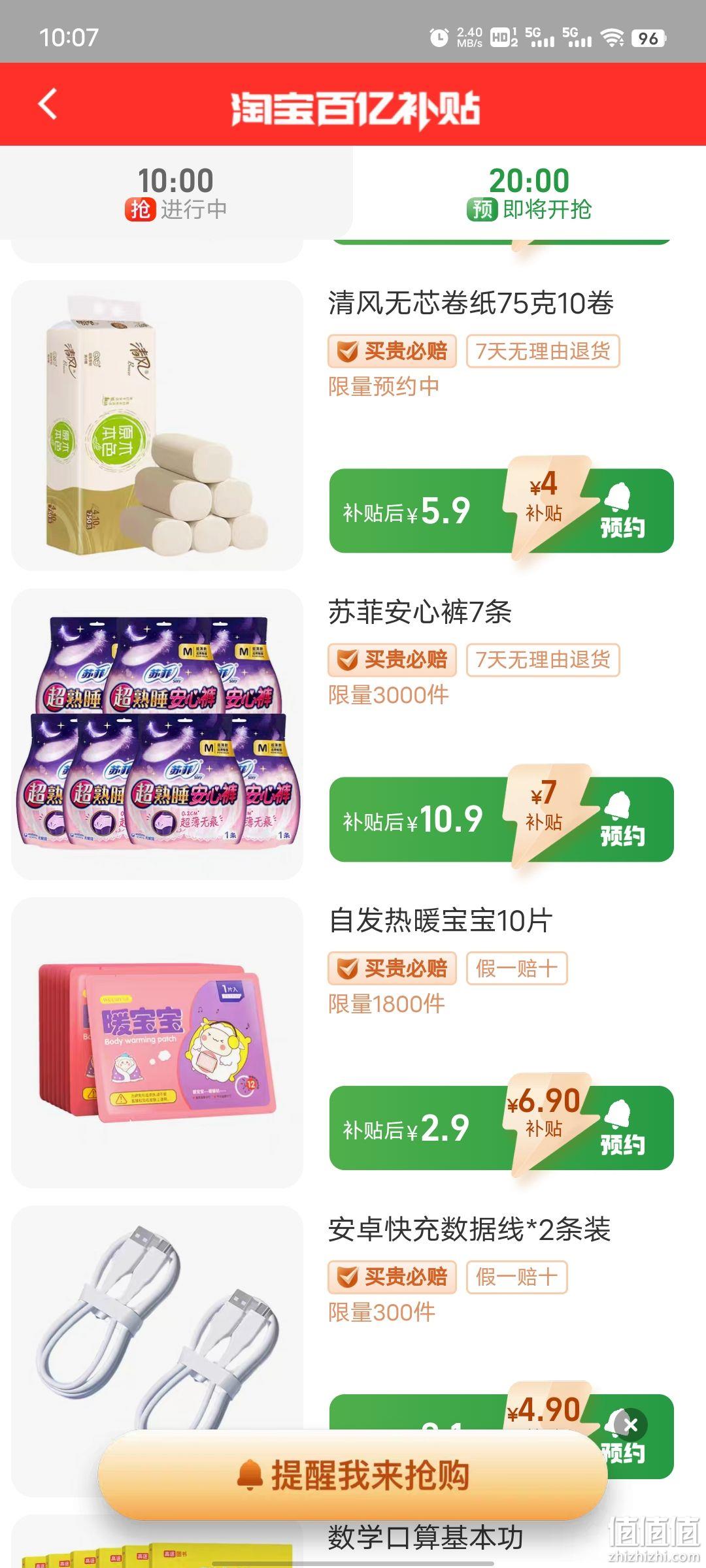The height and width of the screenshot is (1568, 706).
Task: Tap 提醒我来抢购 reminder button
Action: (353, 1475)
